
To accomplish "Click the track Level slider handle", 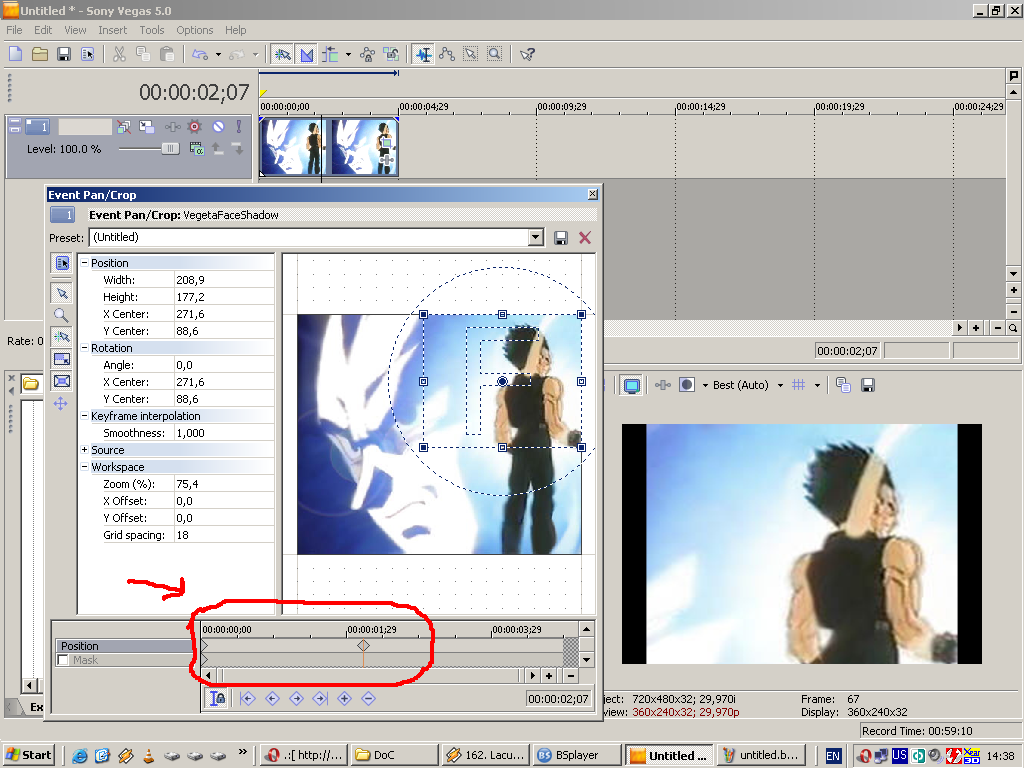I will (x=170, y=149).
